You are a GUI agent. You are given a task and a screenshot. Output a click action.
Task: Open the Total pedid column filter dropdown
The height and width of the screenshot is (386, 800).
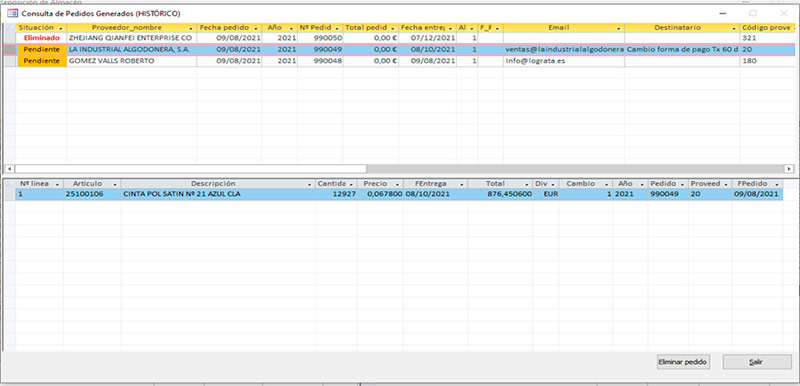(393, 28)
